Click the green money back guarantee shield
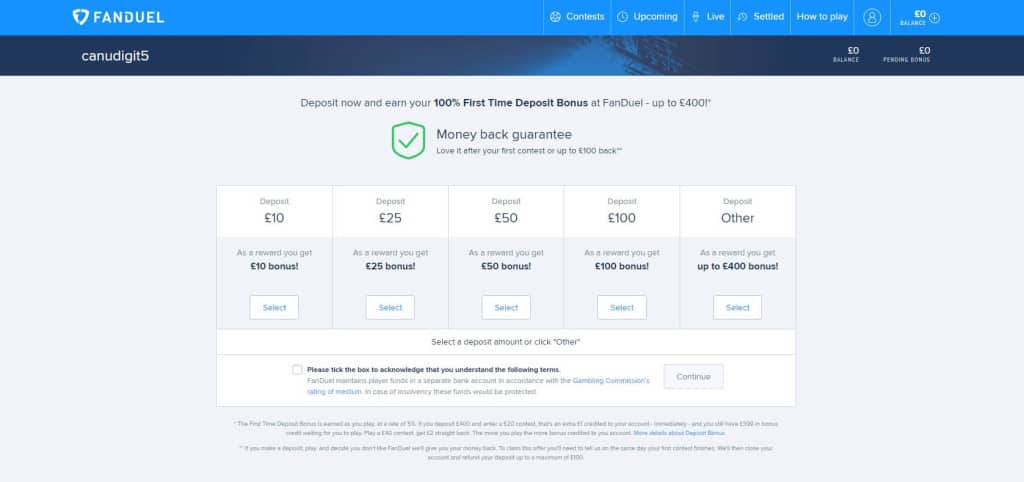Screen dimensions: 1024x482 pos(408,140)
